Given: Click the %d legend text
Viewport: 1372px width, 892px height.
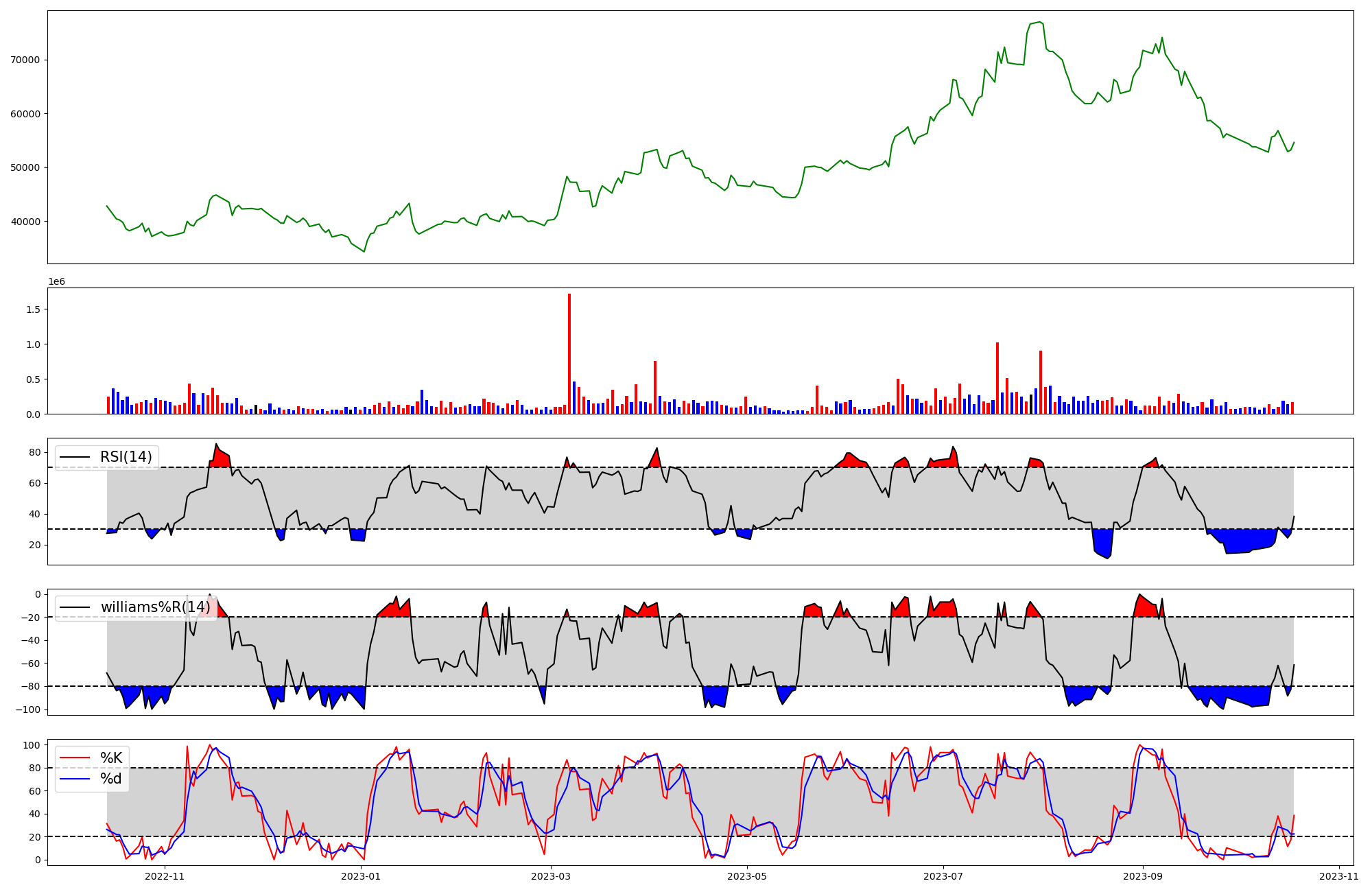Looking at the screenshot, I should (111, 779).
